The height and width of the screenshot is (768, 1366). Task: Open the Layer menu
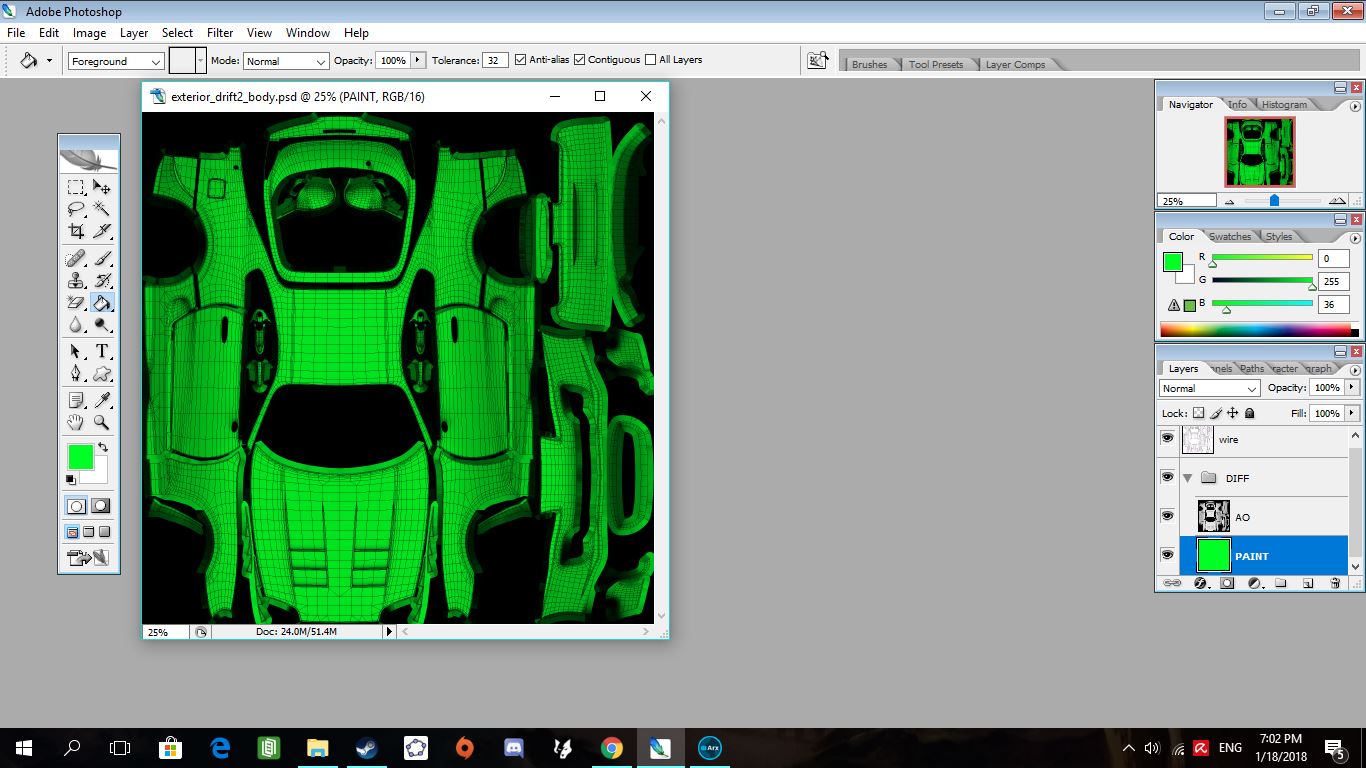pos(134,33)
